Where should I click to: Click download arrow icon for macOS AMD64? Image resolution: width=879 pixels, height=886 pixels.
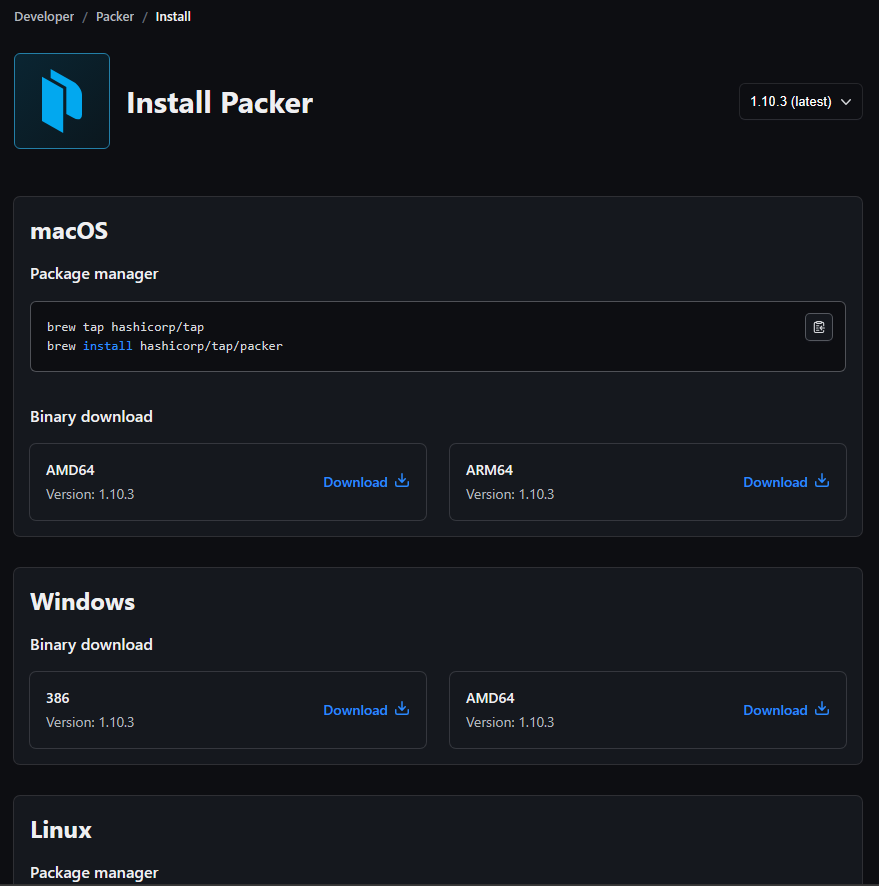tap(402, 481)
